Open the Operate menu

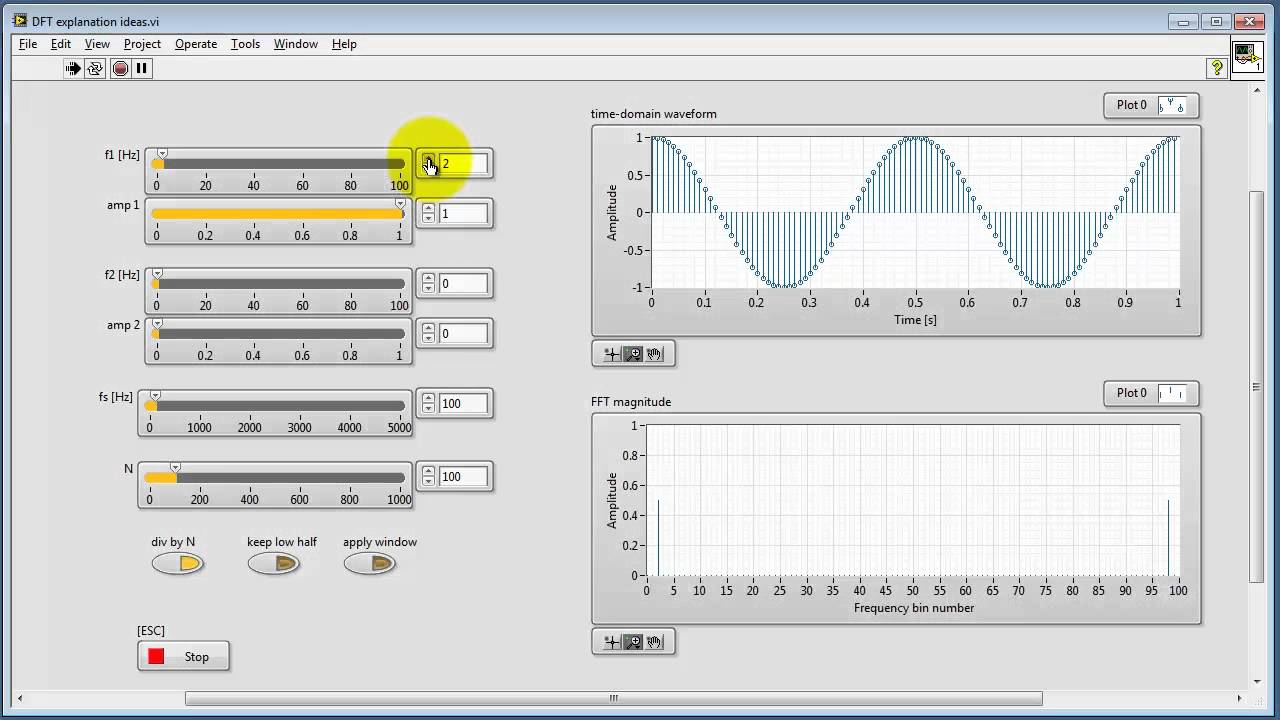click(x=196, y=44)
